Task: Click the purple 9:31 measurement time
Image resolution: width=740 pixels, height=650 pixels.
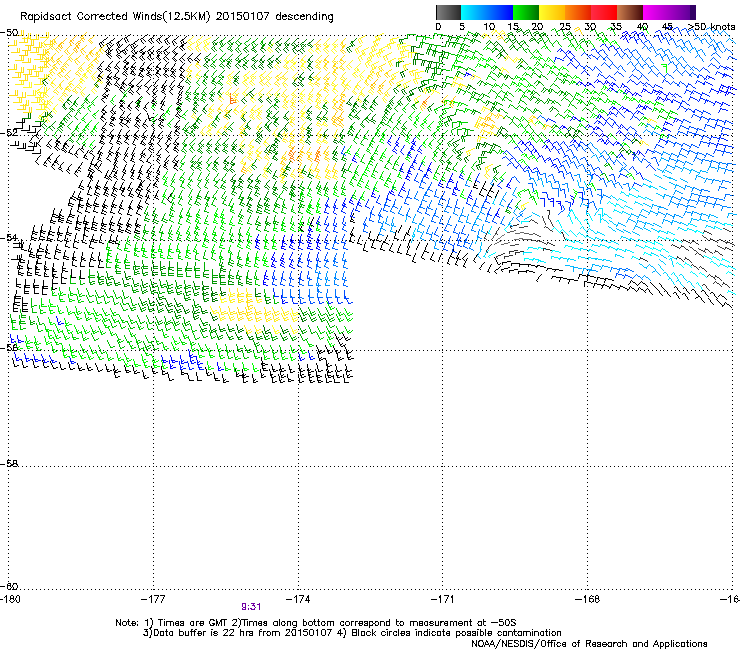Action: [x=251, y=607]
